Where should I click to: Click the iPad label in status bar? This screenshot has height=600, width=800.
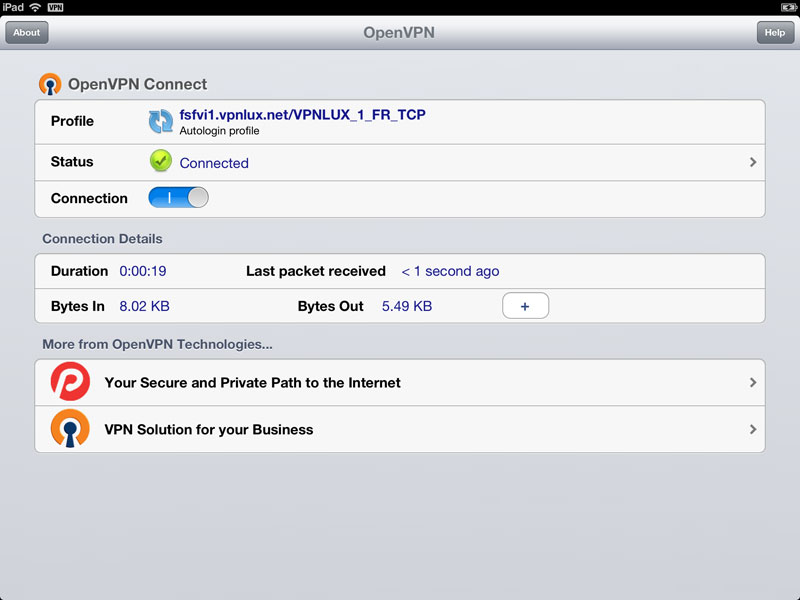[13, 7]
